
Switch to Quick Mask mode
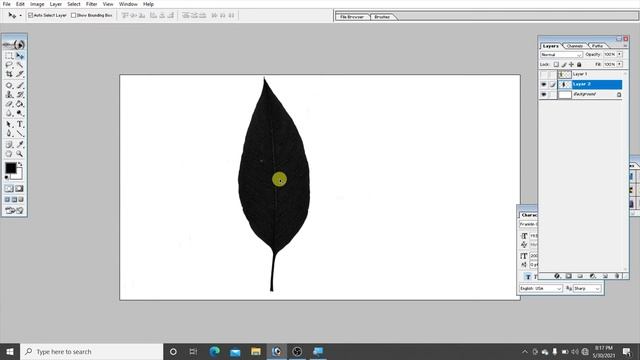(x=20, y=188)
